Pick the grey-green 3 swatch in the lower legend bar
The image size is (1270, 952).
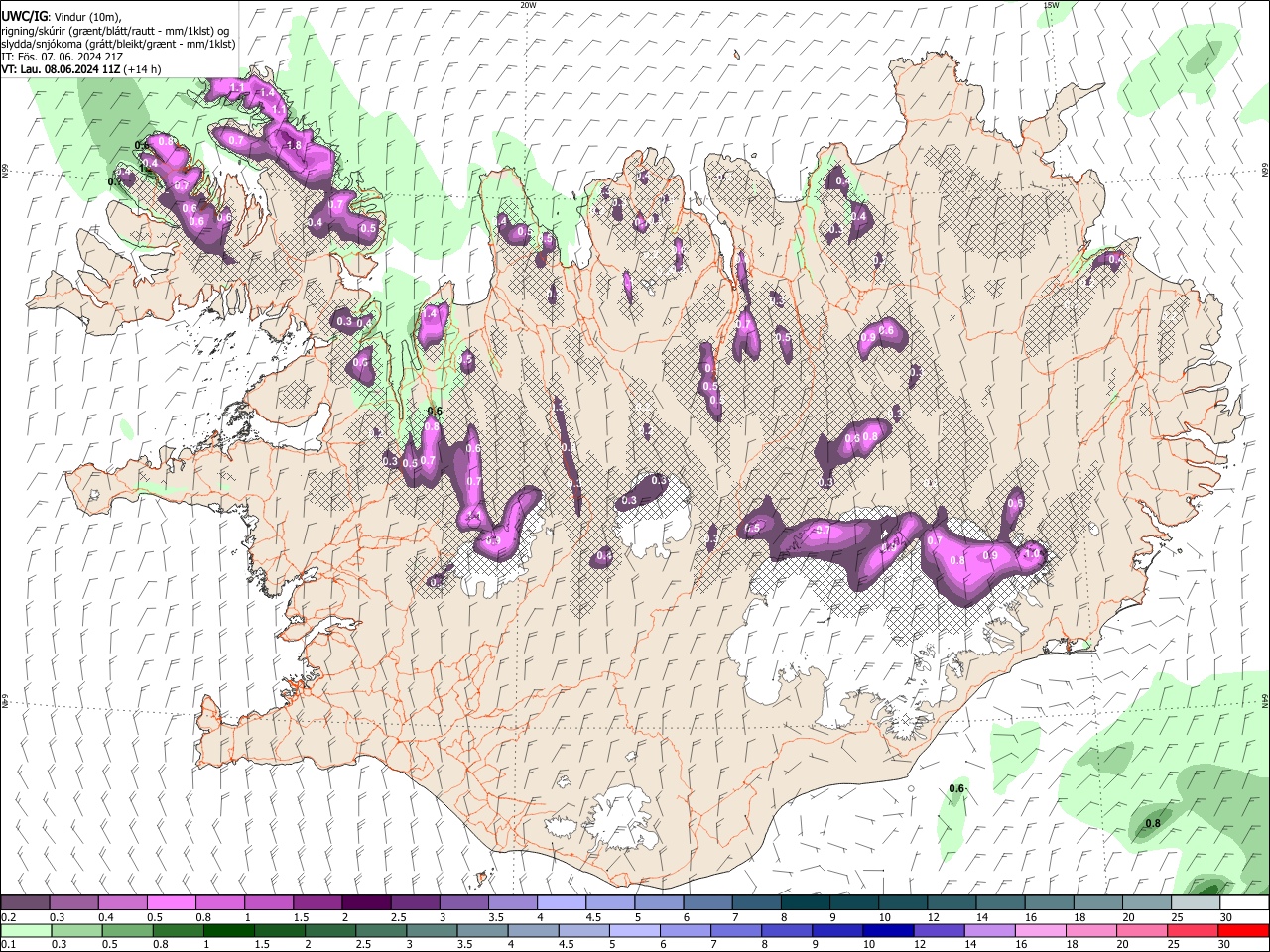[432, 930]
